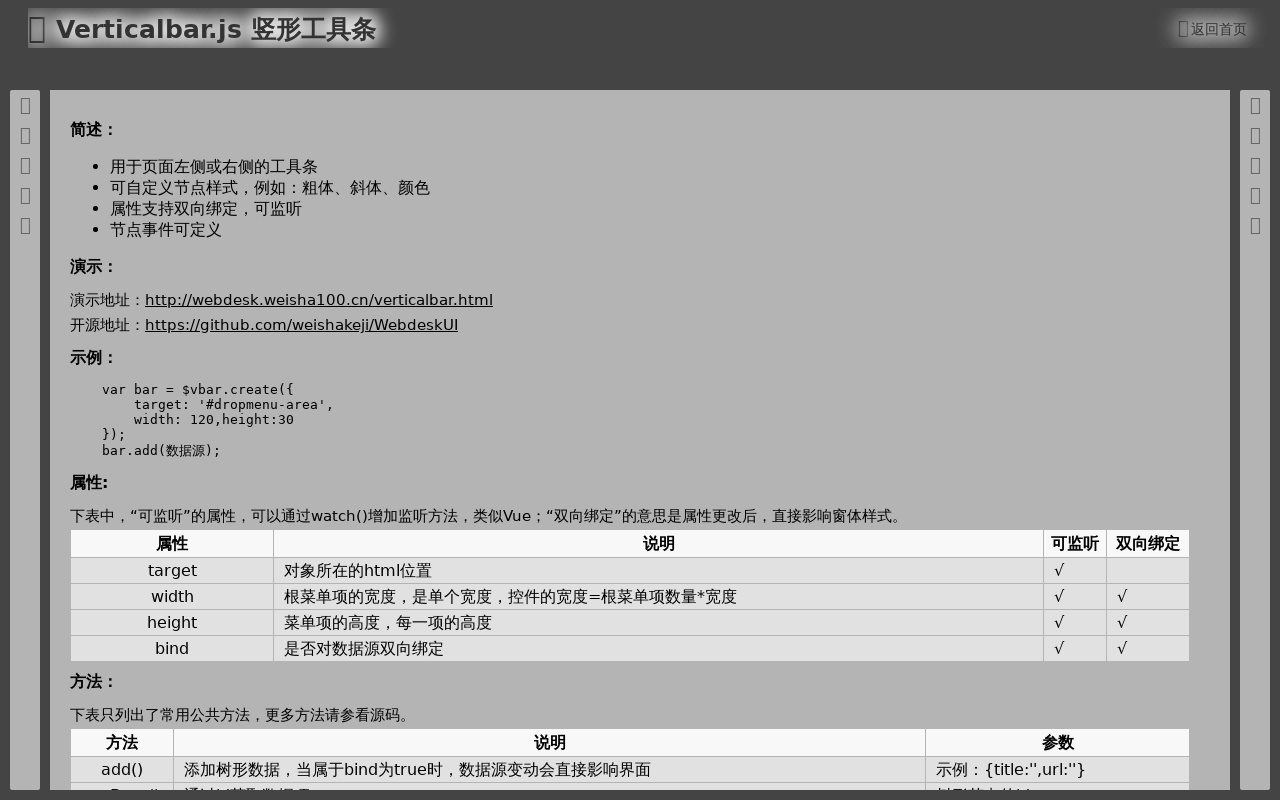Click the second icon in left vertical bar
This screenshot has width=1280, height=800.
(x=25, y=136)
